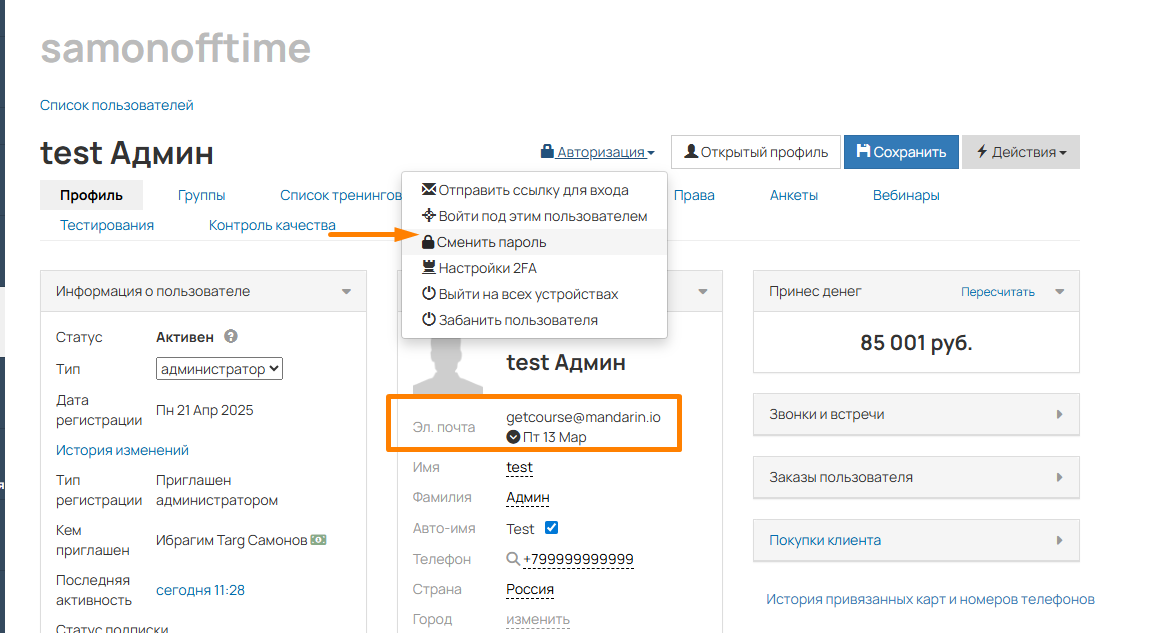Click Пересчитать link in Принес денег
1153x633 pixels.
tap(998, 292)
